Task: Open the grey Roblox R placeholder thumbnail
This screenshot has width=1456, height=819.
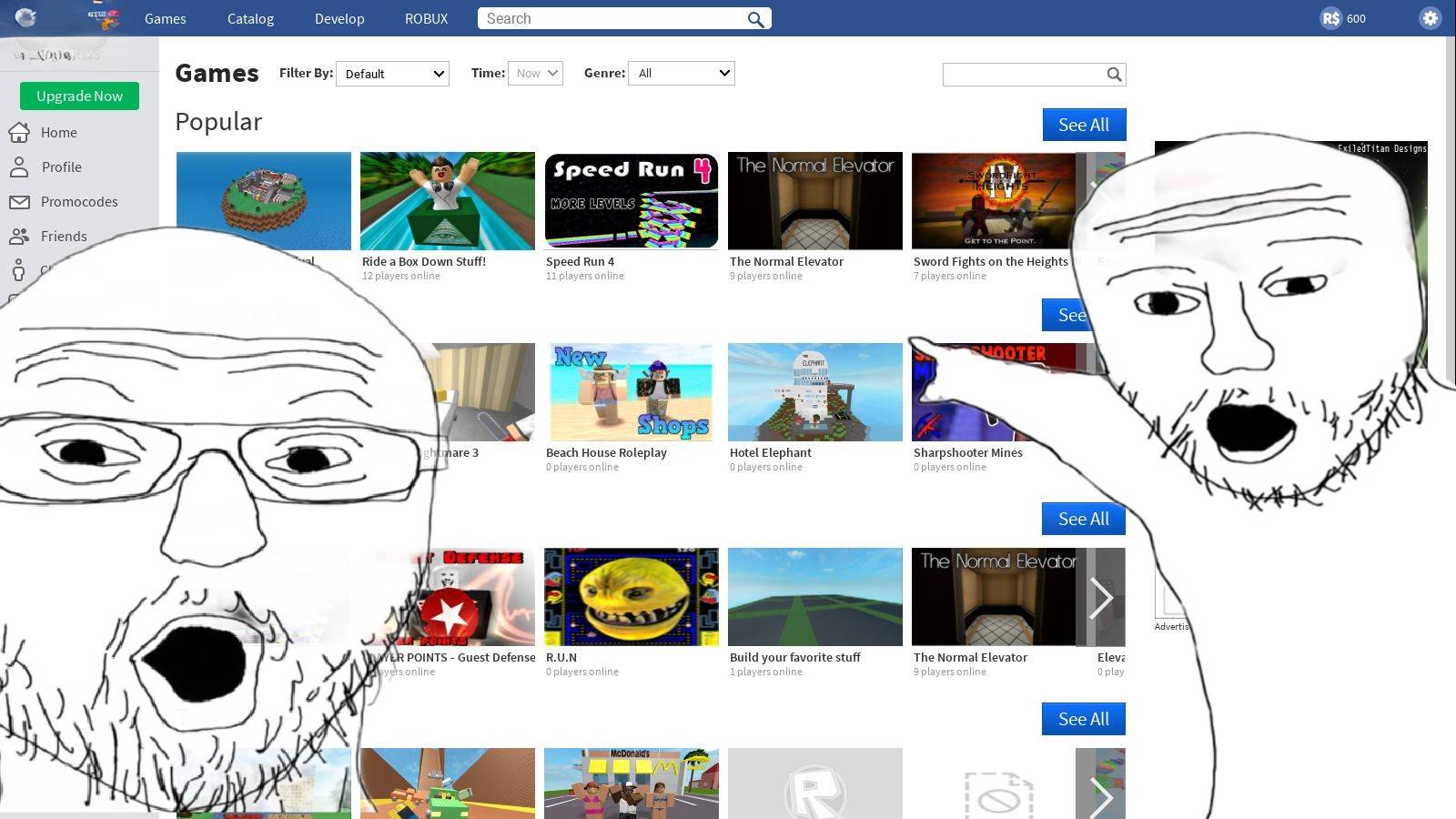Action: (x=815, y=784)
